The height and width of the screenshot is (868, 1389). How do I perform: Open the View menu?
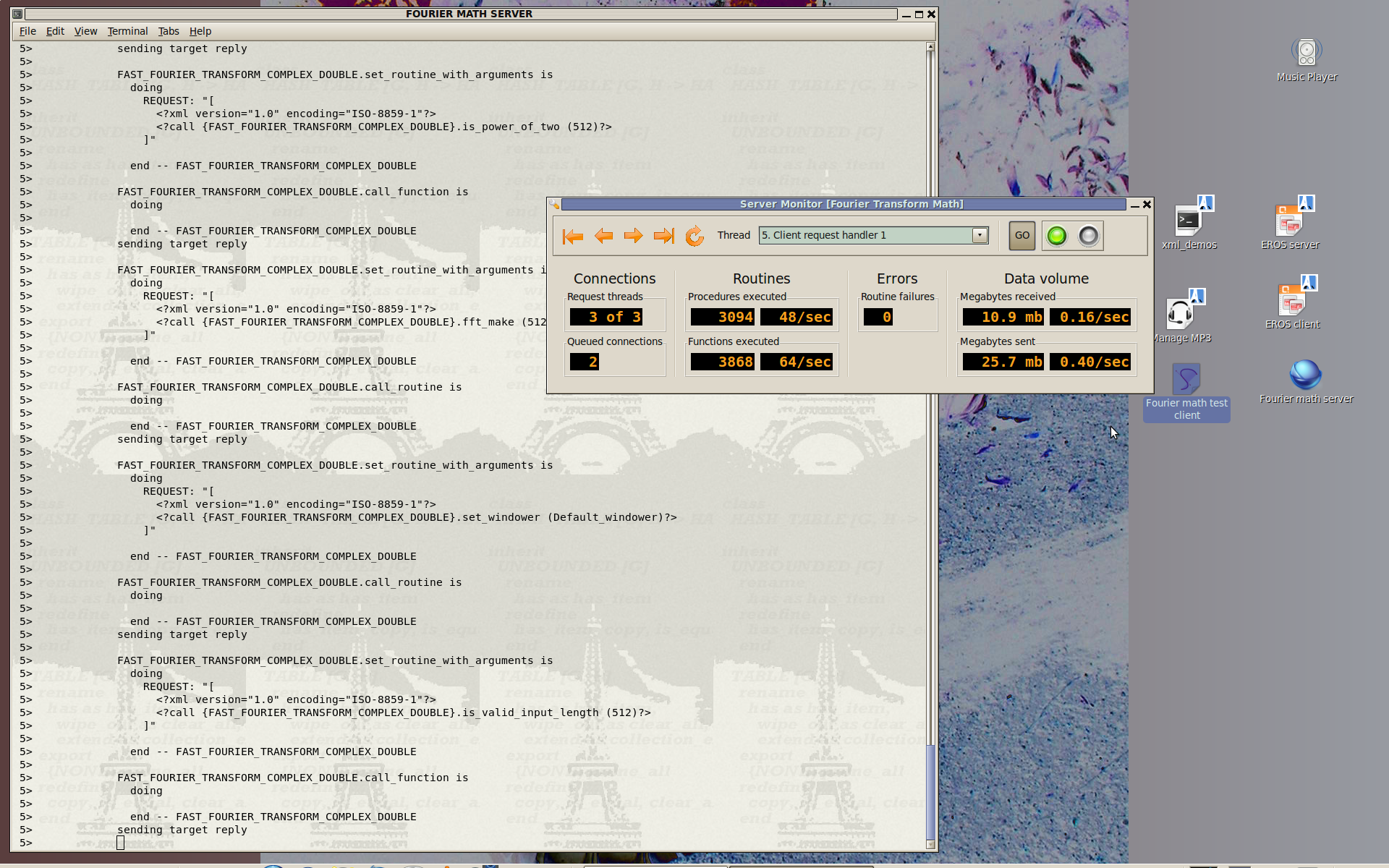tap(85, 31)
